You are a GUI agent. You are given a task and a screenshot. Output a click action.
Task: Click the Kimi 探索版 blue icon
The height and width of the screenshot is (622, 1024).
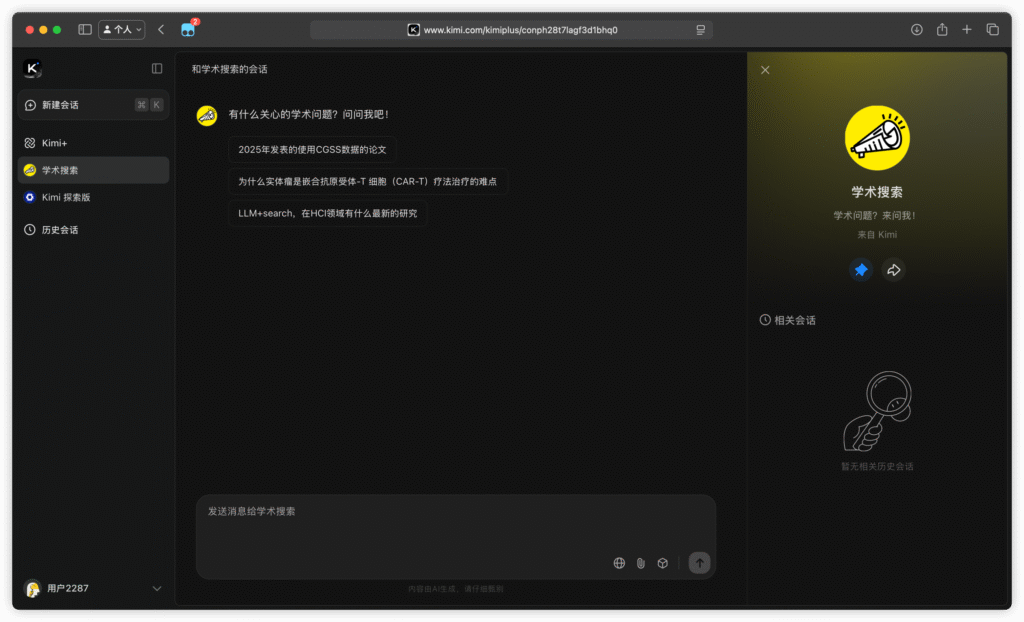(x=30, y=197)
